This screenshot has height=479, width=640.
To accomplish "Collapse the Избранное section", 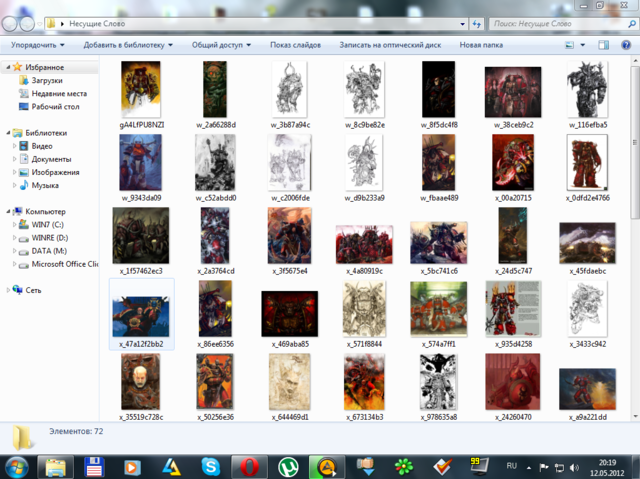I will coord(8,67).
